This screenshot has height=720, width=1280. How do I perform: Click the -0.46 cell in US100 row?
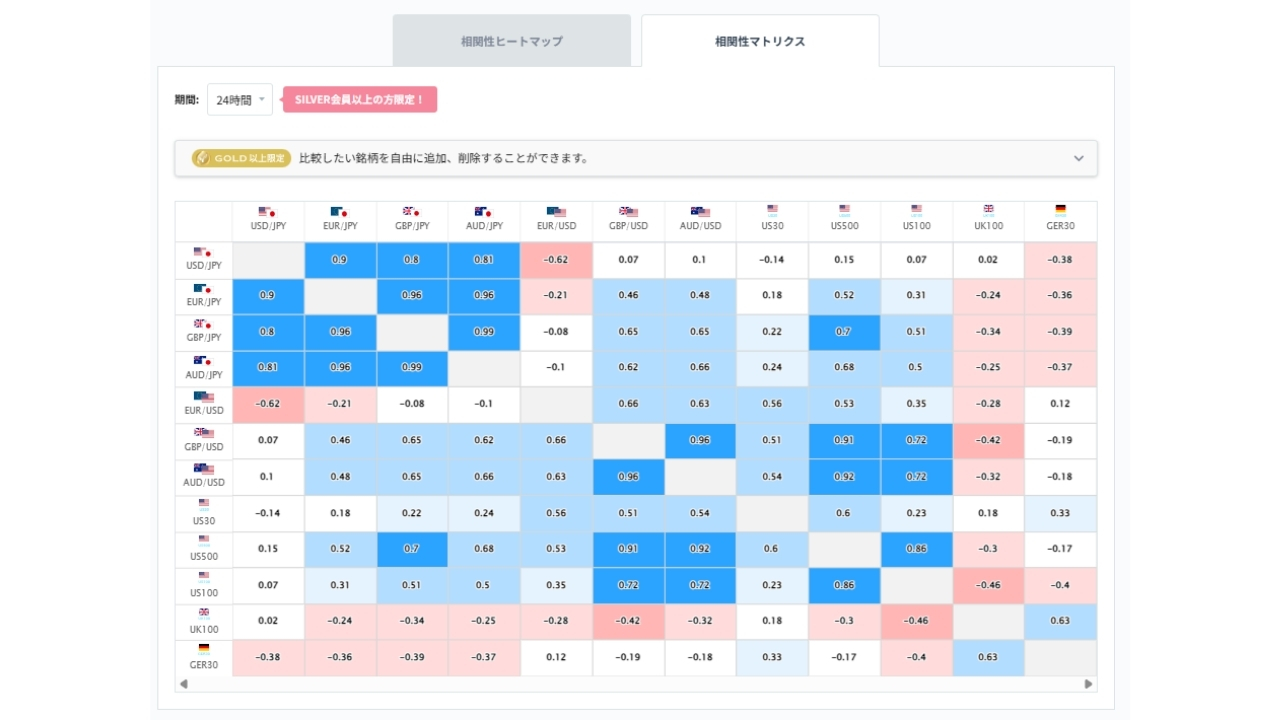988,585
